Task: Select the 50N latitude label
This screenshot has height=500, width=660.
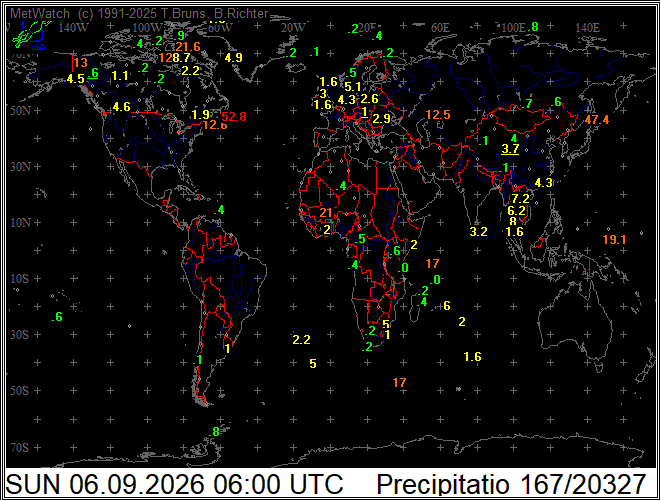Action: click(21, 111)
